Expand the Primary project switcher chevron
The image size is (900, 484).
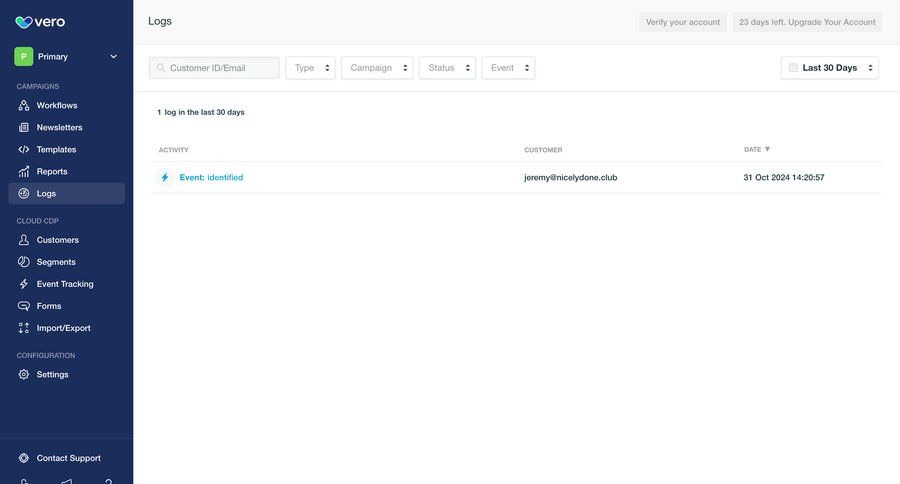tap(114, 56)
